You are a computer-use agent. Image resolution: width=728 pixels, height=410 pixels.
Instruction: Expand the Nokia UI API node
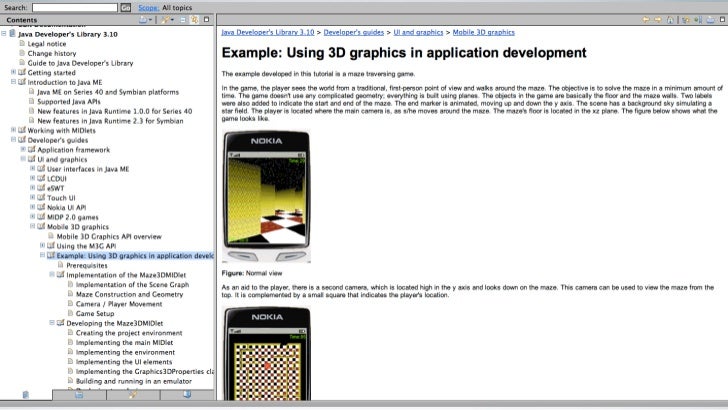point(32,207)
